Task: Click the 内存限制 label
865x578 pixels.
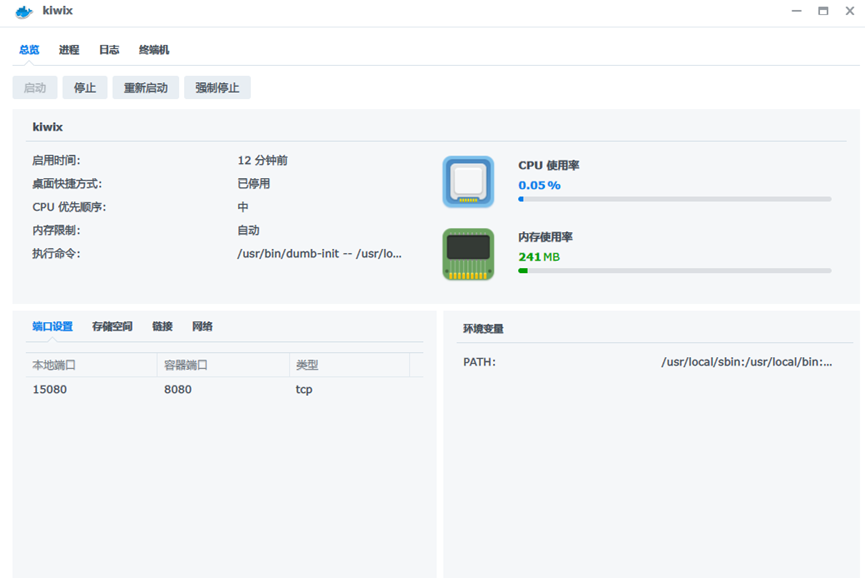Action: coord(56,231)
